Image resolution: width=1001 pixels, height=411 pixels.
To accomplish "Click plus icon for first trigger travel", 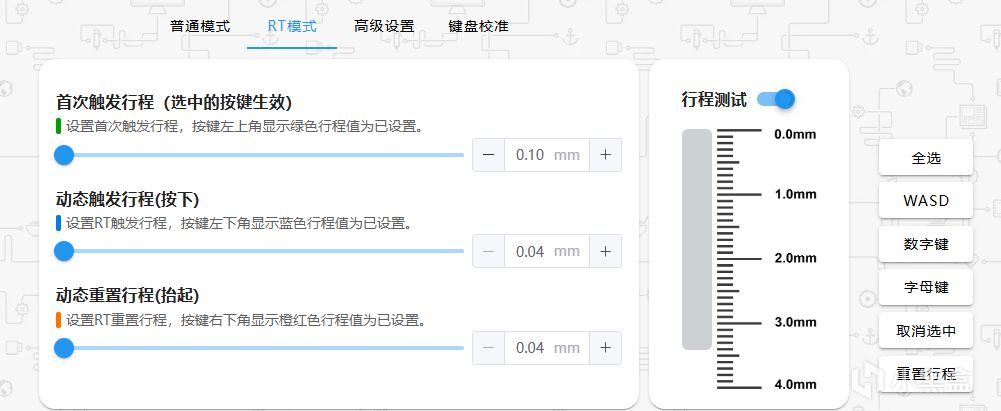I will [605, 155].
